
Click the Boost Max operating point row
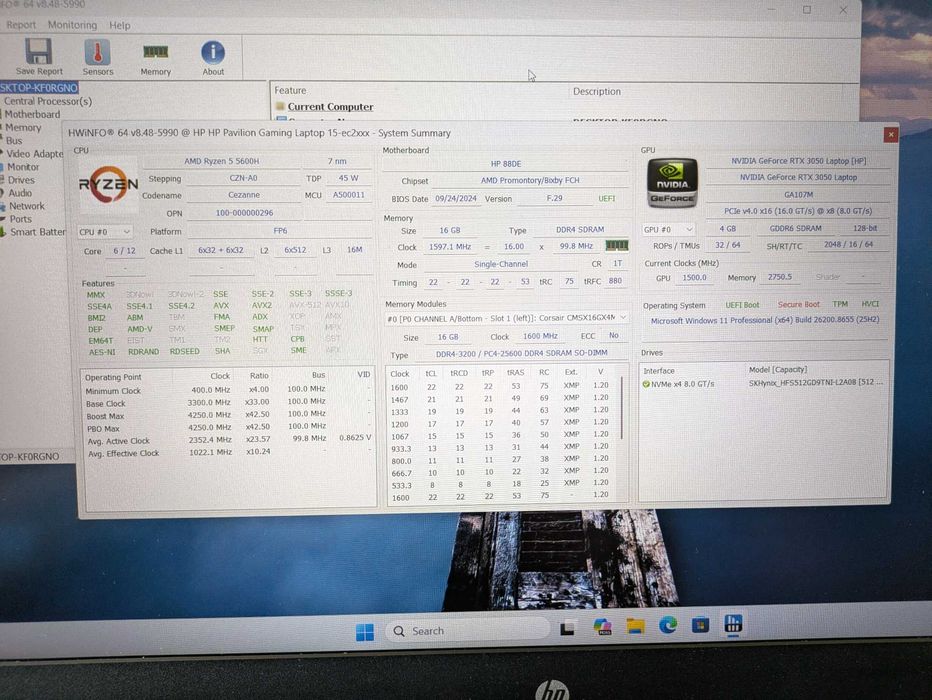(x=229, y=415)
